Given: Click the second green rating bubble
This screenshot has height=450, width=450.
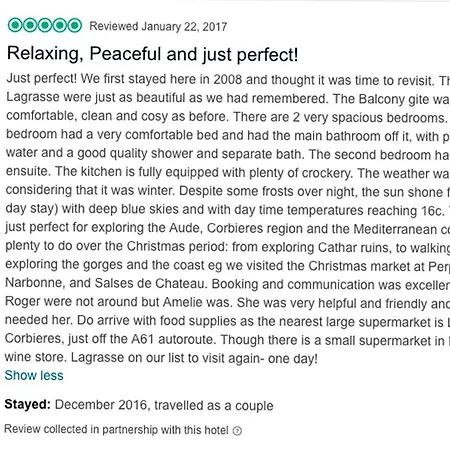Looking at the screenshot, I should click(x=30, y=25).
